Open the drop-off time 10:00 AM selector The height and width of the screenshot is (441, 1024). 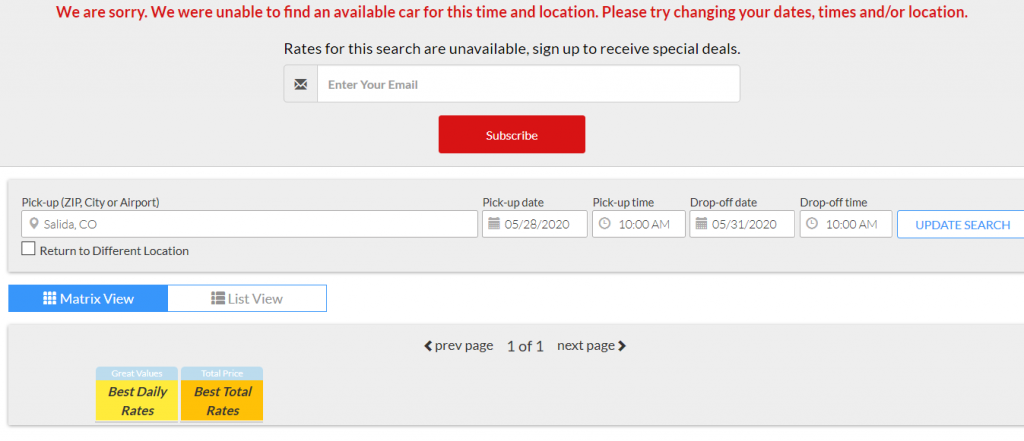[x=851, y=225]
